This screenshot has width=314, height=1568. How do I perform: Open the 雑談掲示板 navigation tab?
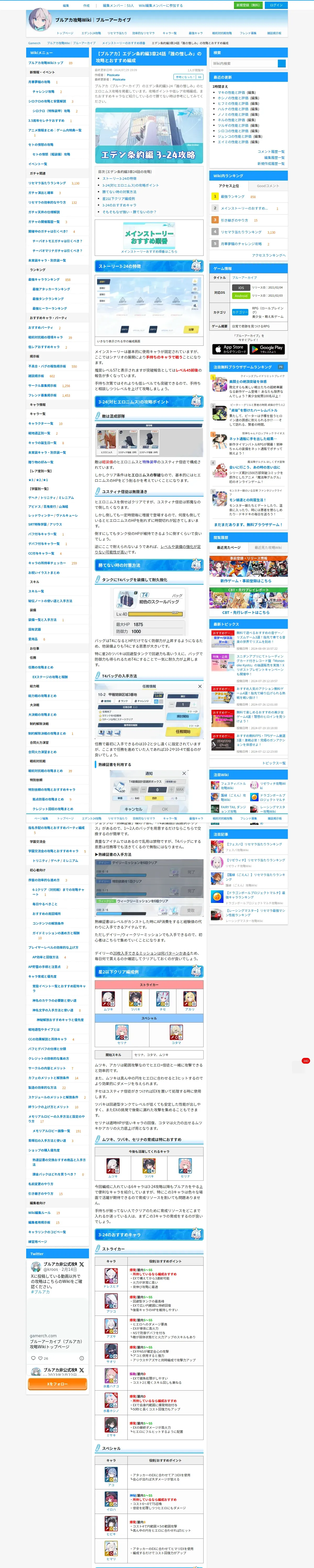(274, 33)
